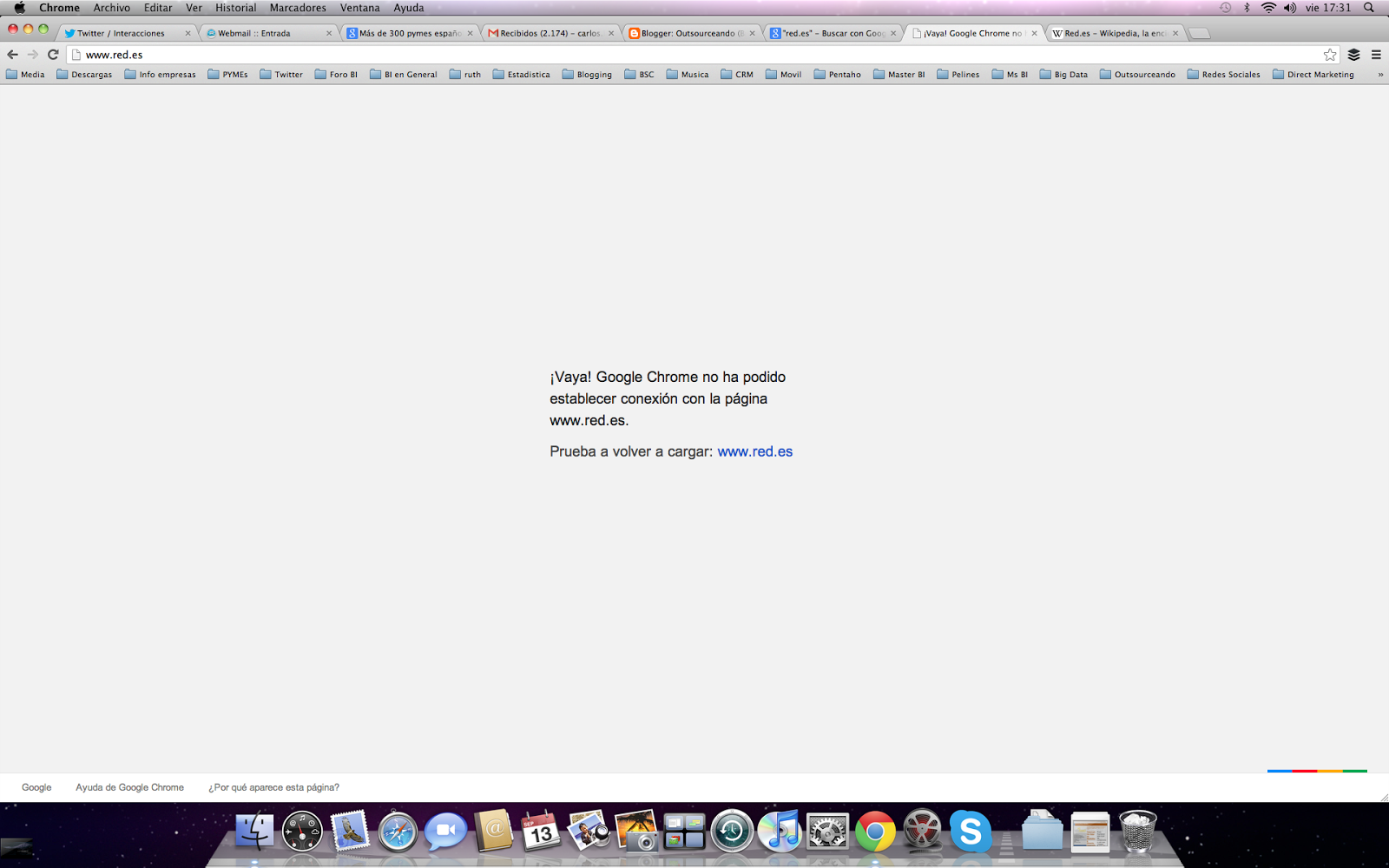Expand the Big Data bookmarks folder
Screen dimensions: 1389x868
(1063, 75)
